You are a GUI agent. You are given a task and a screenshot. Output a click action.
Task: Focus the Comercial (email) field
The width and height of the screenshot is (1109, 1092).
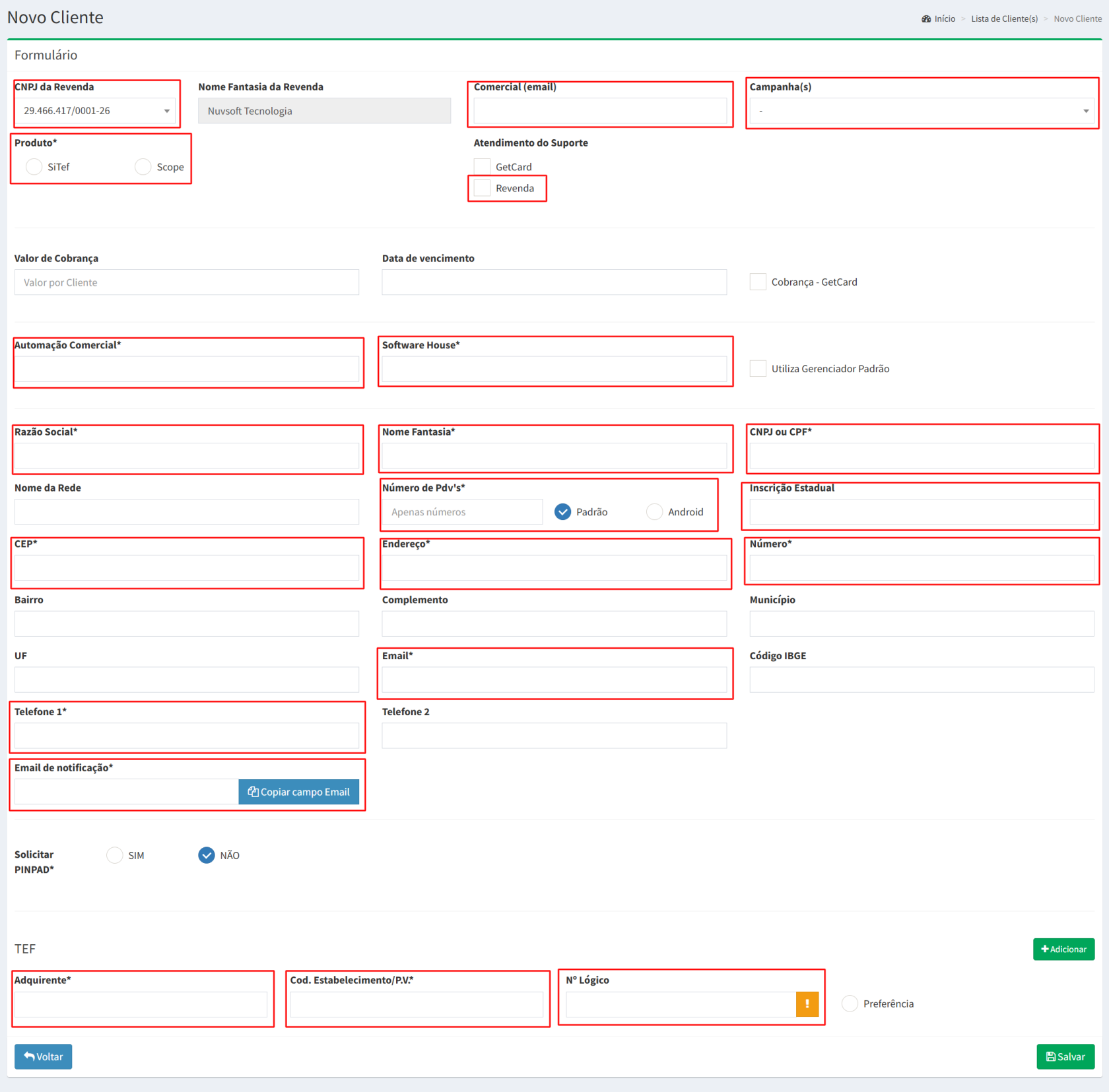click(x=600, y=111)
